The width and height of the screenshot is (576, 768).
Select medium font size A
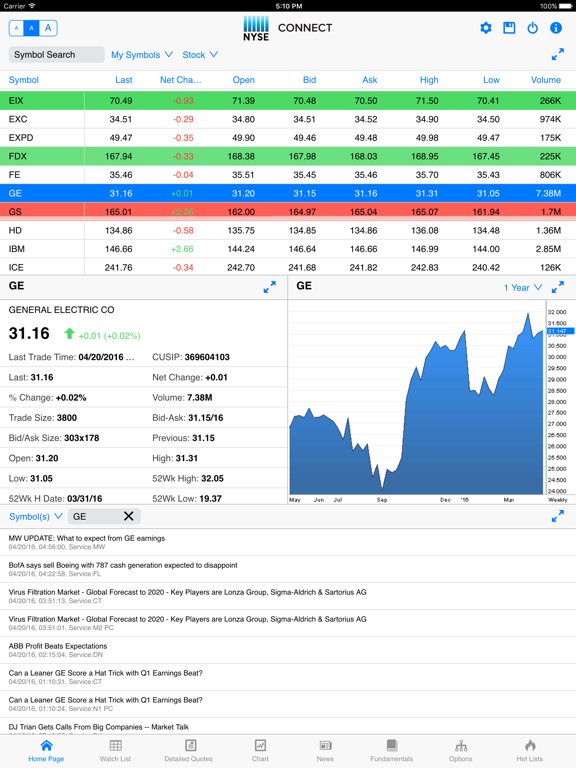(x=31, y=28)
